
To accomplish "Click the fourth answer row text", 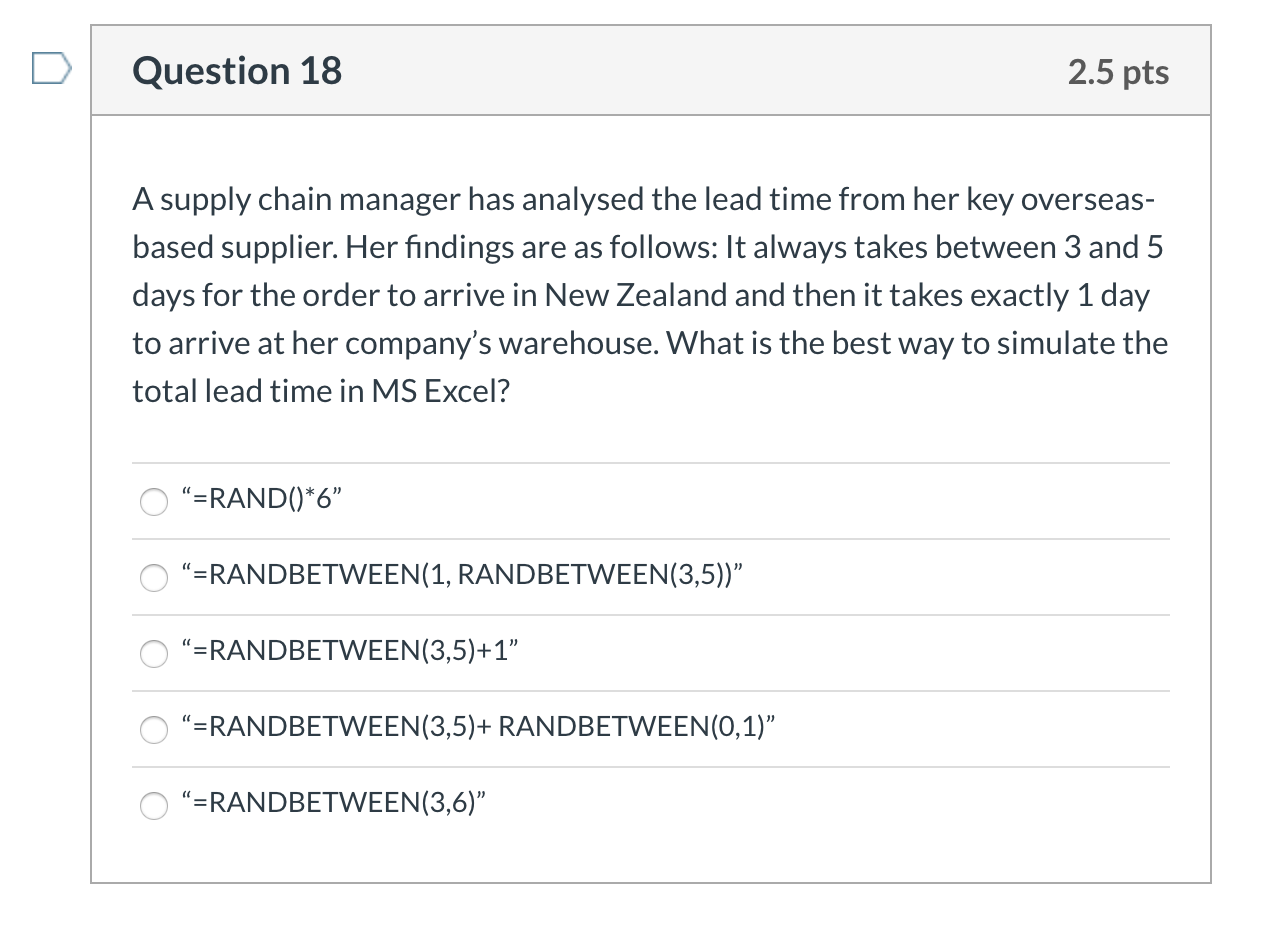I will pos(480,726).
